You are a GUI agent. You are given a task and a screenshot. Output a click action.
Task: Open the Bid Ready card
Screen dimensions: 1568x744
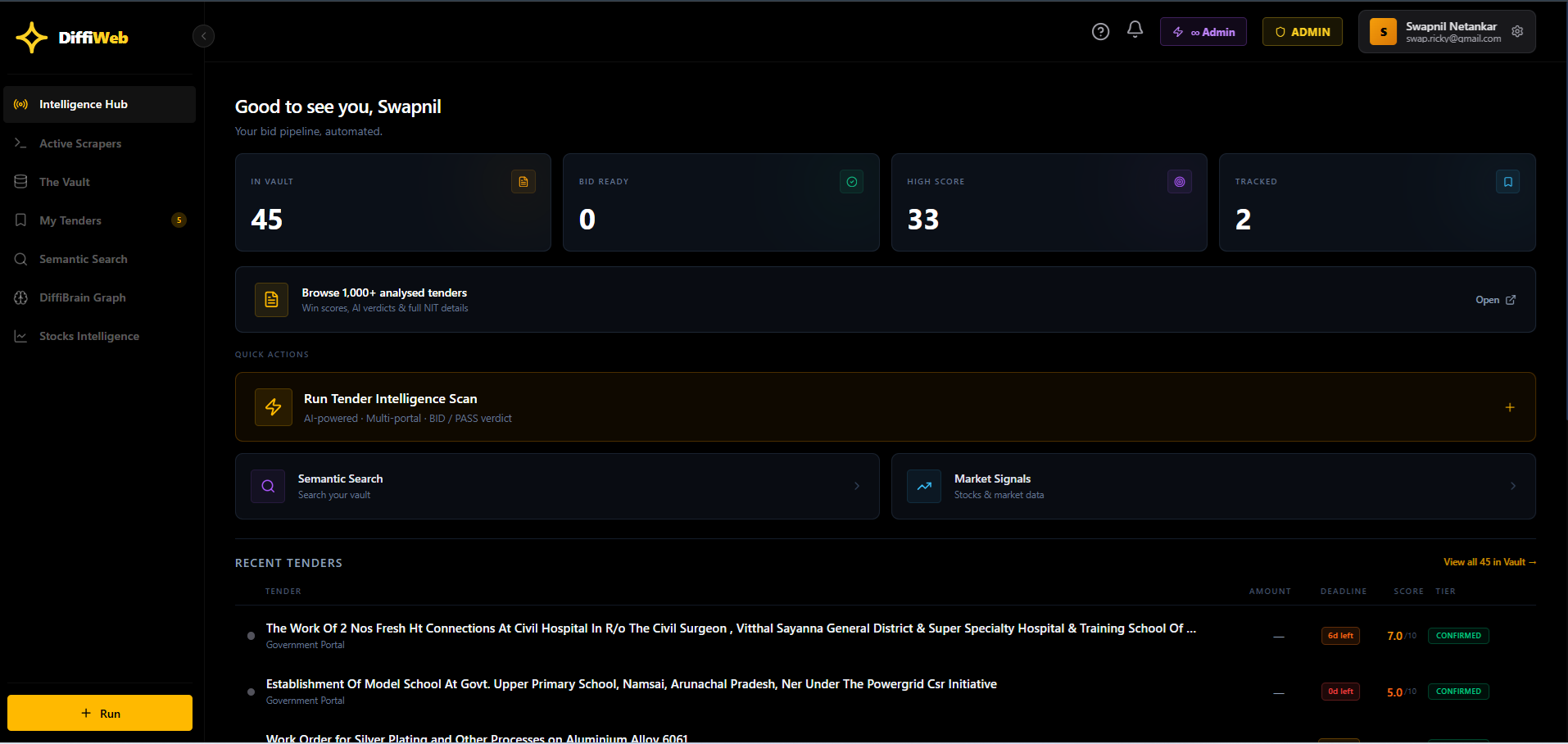pos(721,202)
